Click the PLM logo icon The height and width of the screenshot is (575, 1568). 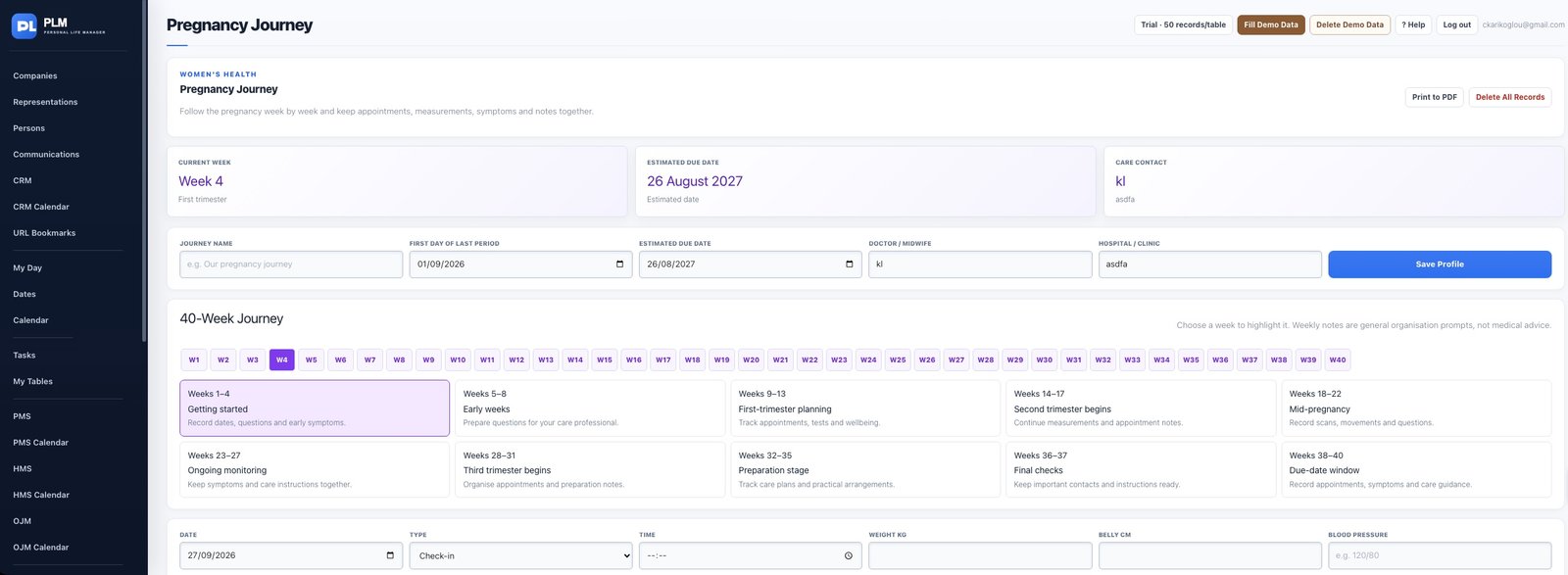pyautogui.click(x=24, y=25)
